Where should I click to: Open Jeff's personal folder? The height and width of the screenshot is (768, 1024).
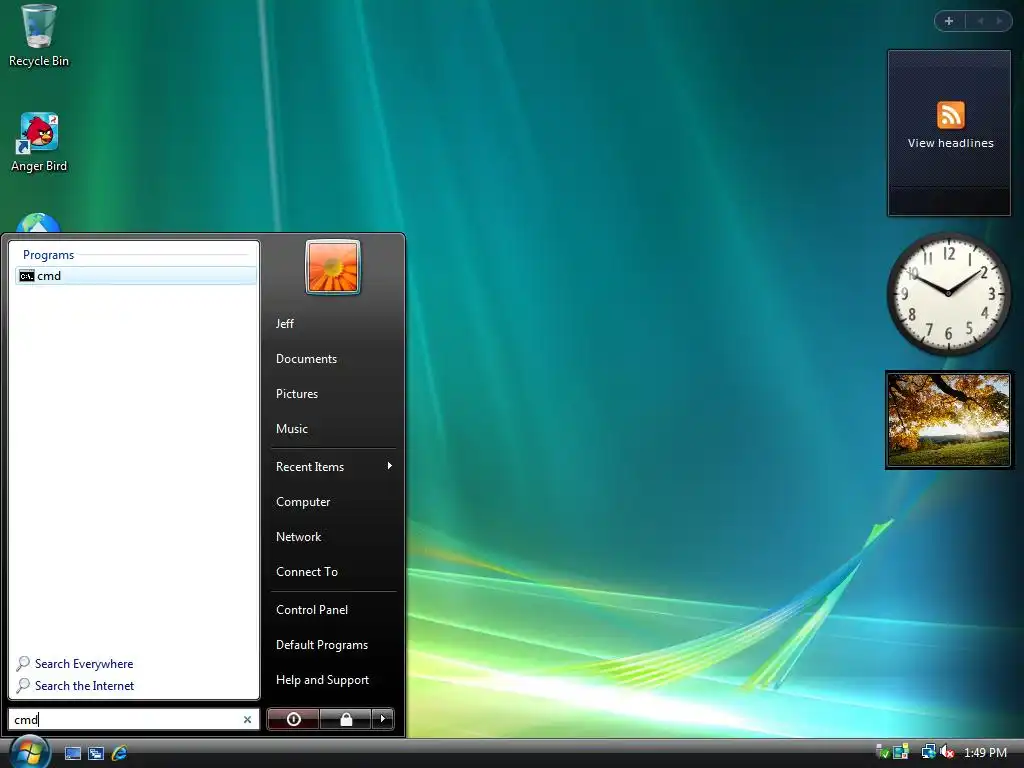tap(285, 323)
